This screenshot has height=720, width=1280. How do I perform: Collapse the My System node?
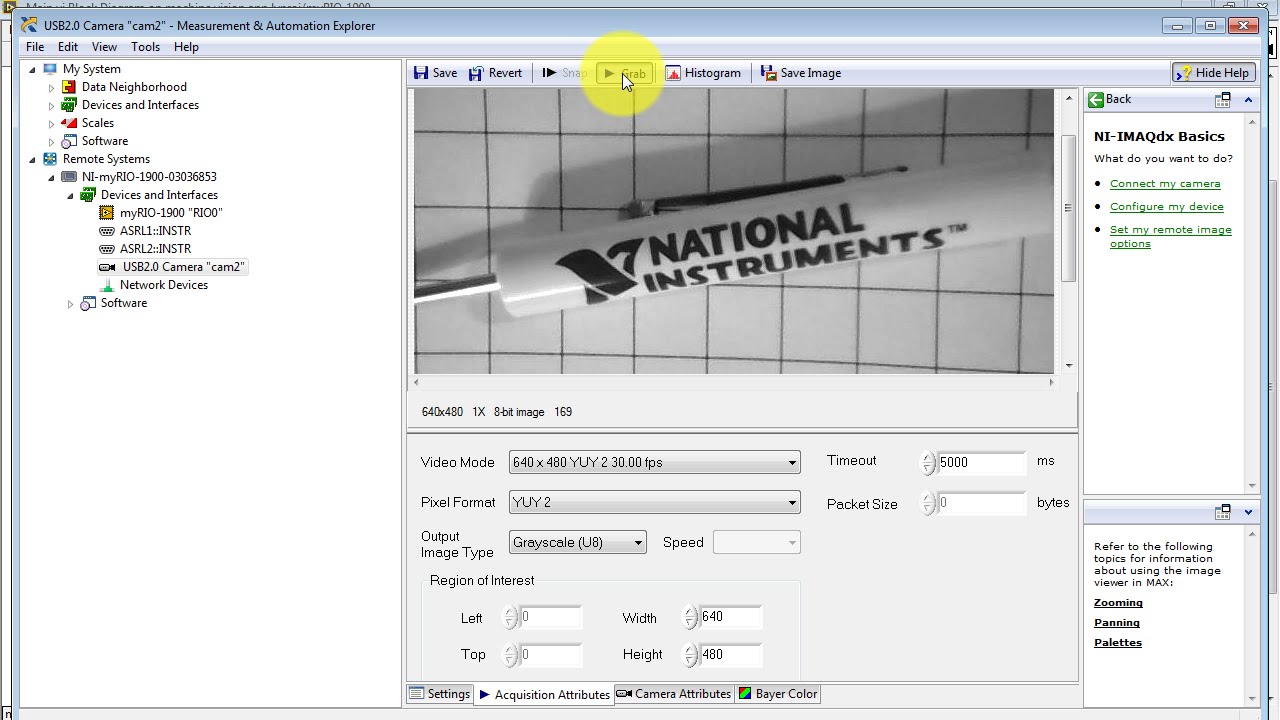pos(32,69)
